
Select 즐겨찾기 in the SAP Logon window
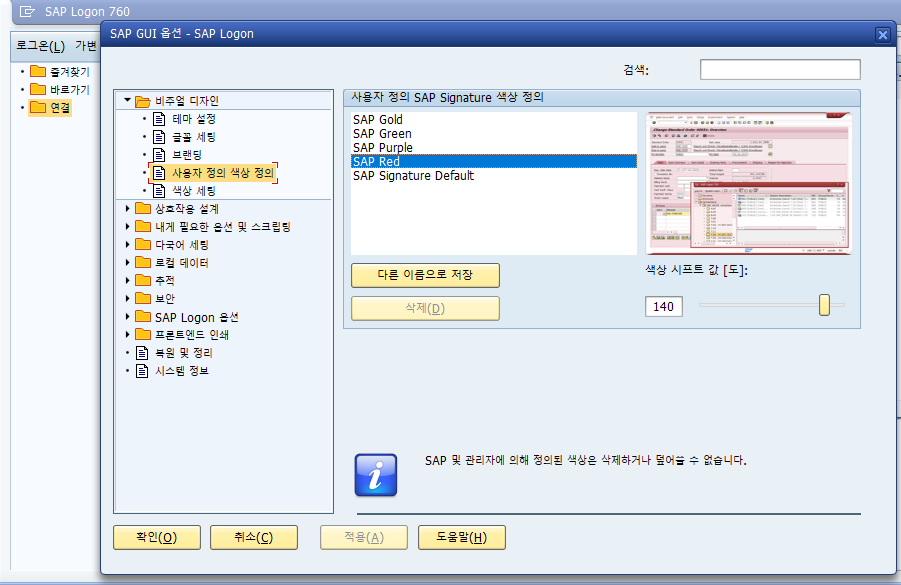click(x=70, y=72)
